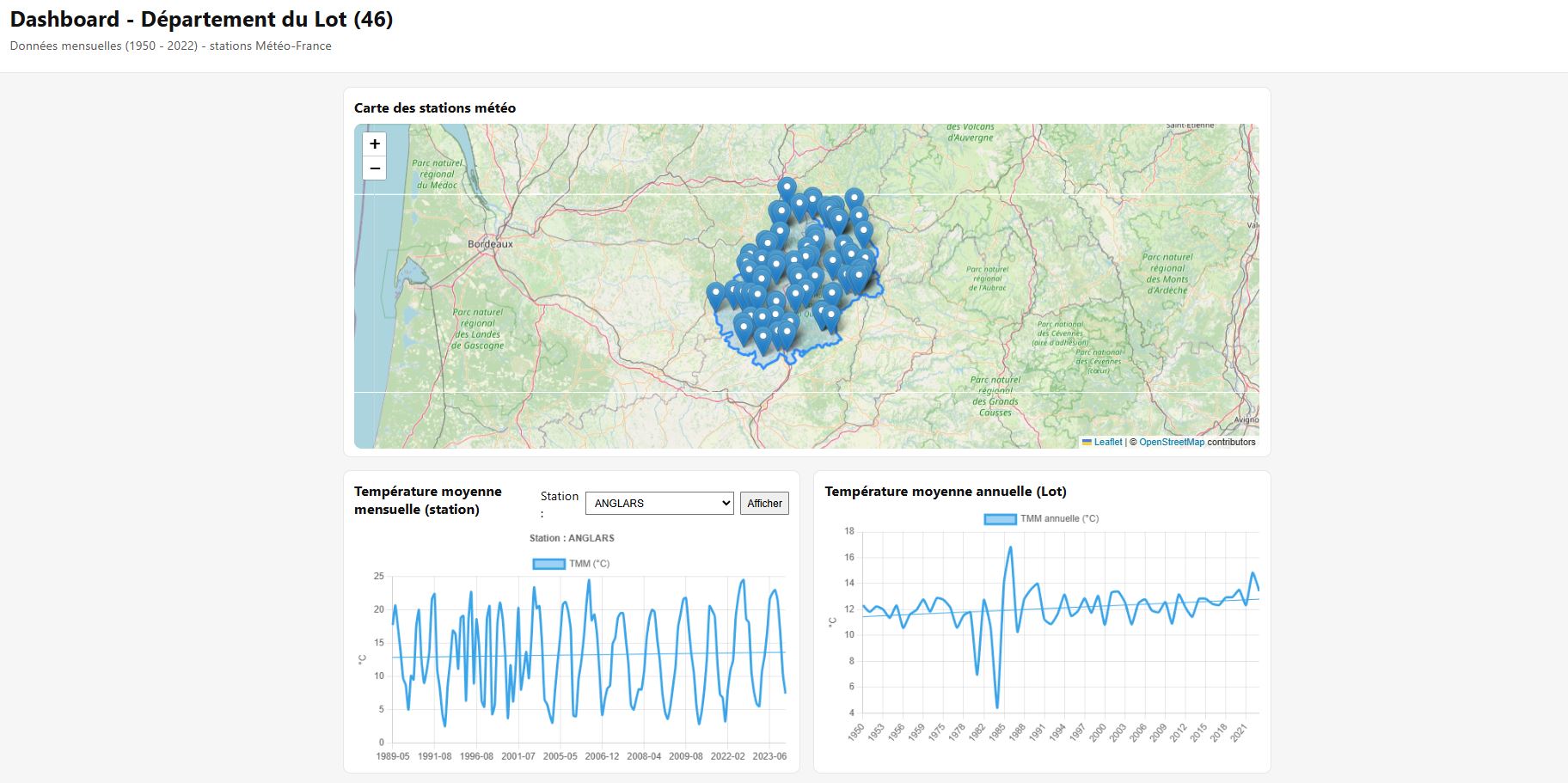Image resolution: width=1568 pixels, height=783 pixels.
Task: Click the zoom out (−) control on the map
Action: (x=374, y=168)
